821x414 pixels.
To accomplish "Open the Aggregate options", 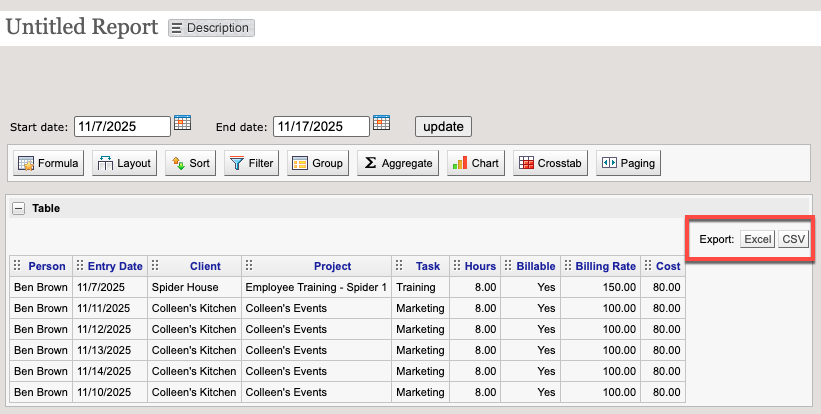I will (x=398, y=163).
